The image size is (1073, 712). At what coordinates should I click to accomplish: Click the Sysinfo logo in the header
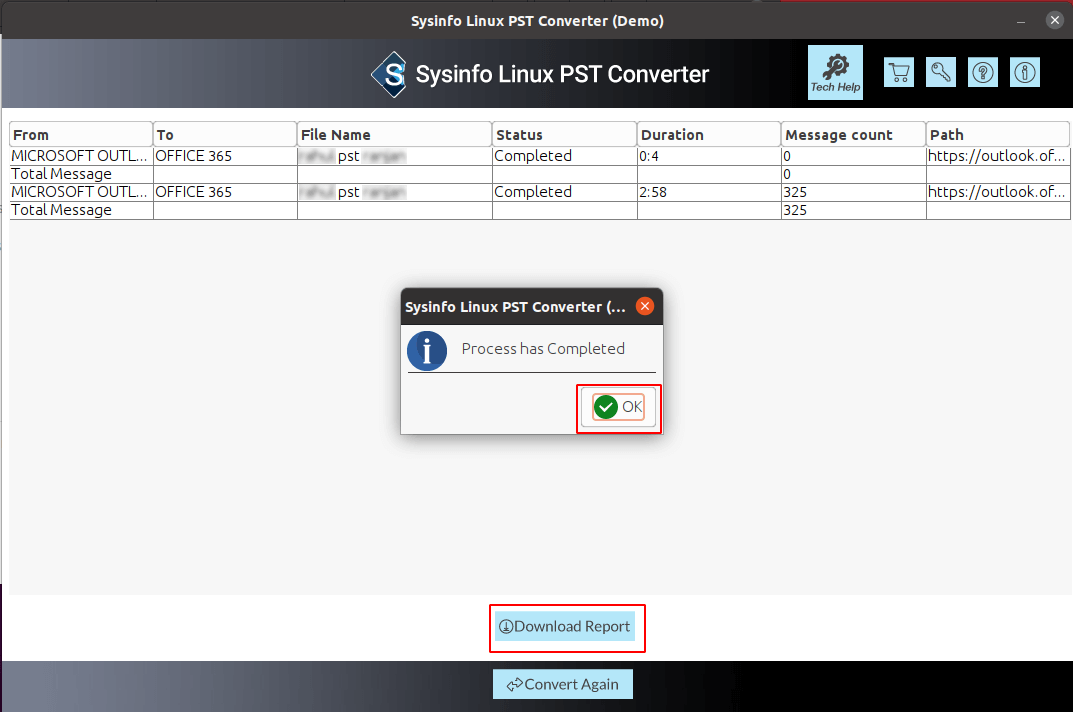[389, 74]
